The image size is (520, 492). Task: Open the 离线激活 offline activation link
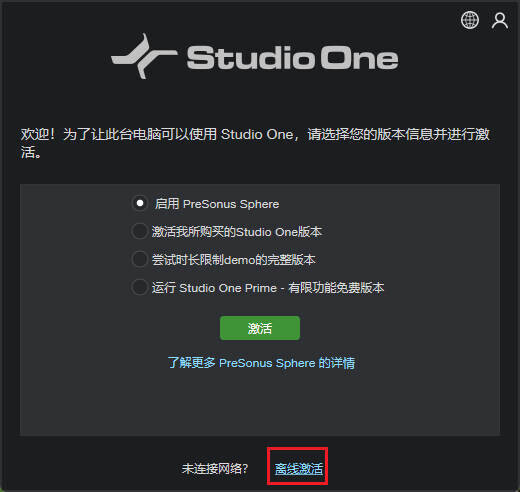coord(299,469)
